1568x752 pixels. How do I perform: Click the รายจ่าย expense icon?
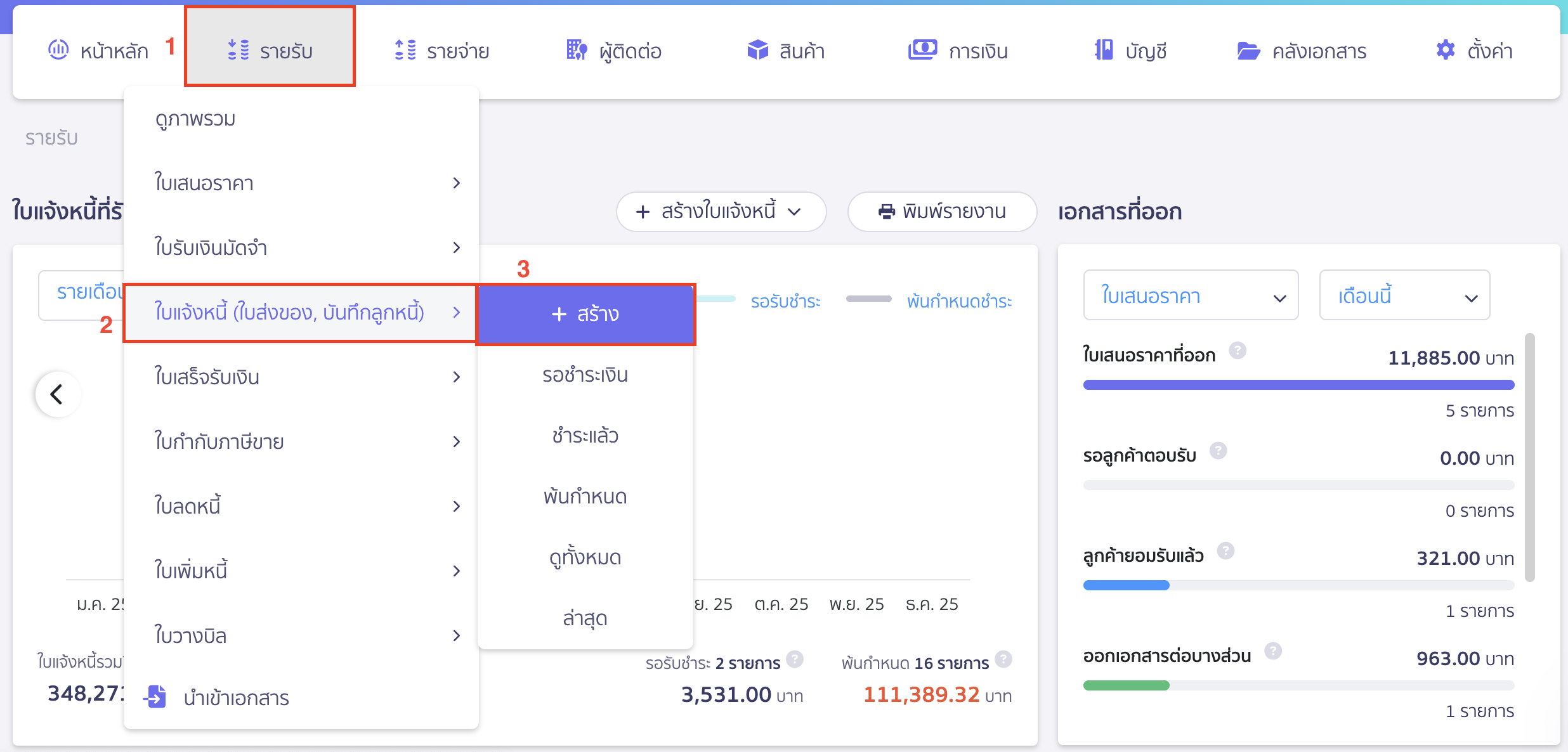(405, 49)
